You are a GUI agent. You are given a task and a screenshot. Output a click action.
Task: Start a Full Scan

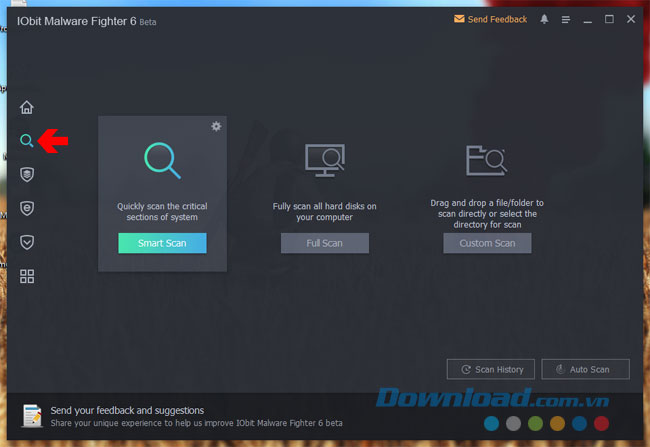pos(325,243)
